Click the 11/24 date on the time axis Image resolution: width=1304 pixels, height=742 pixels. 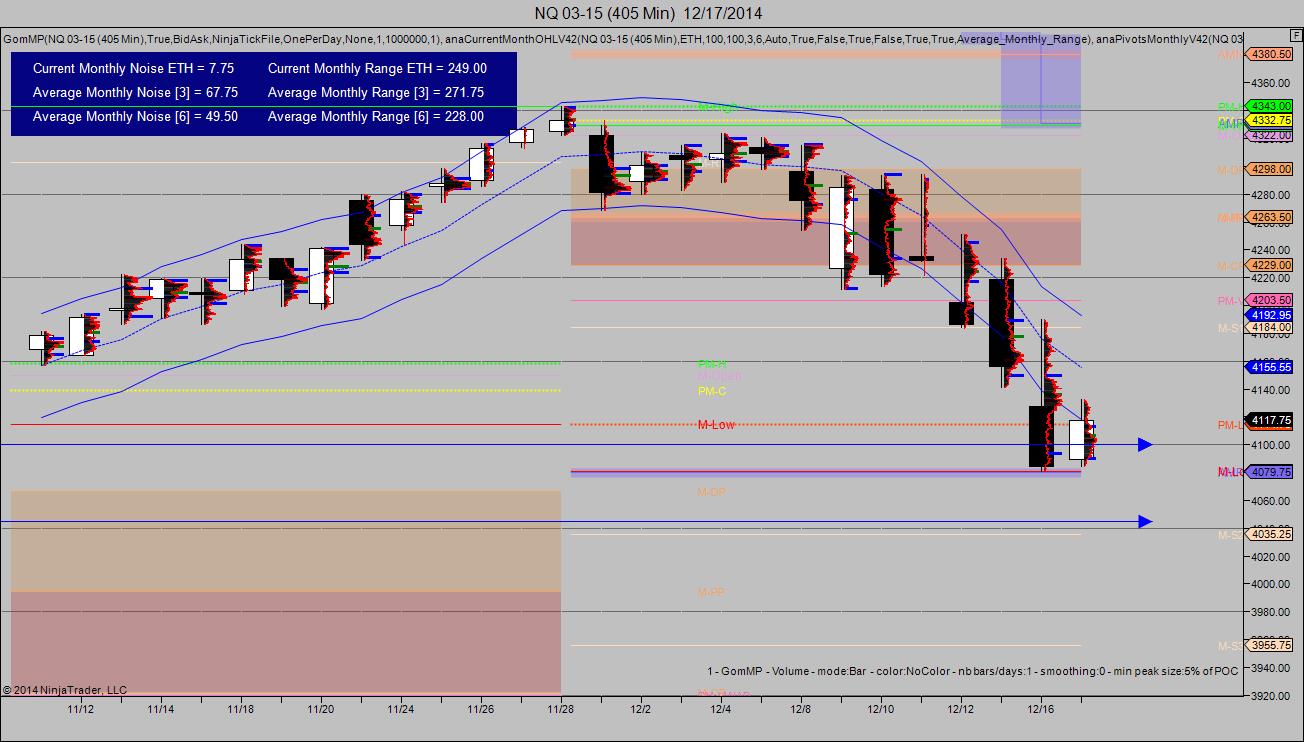click(x=400, y=709)
